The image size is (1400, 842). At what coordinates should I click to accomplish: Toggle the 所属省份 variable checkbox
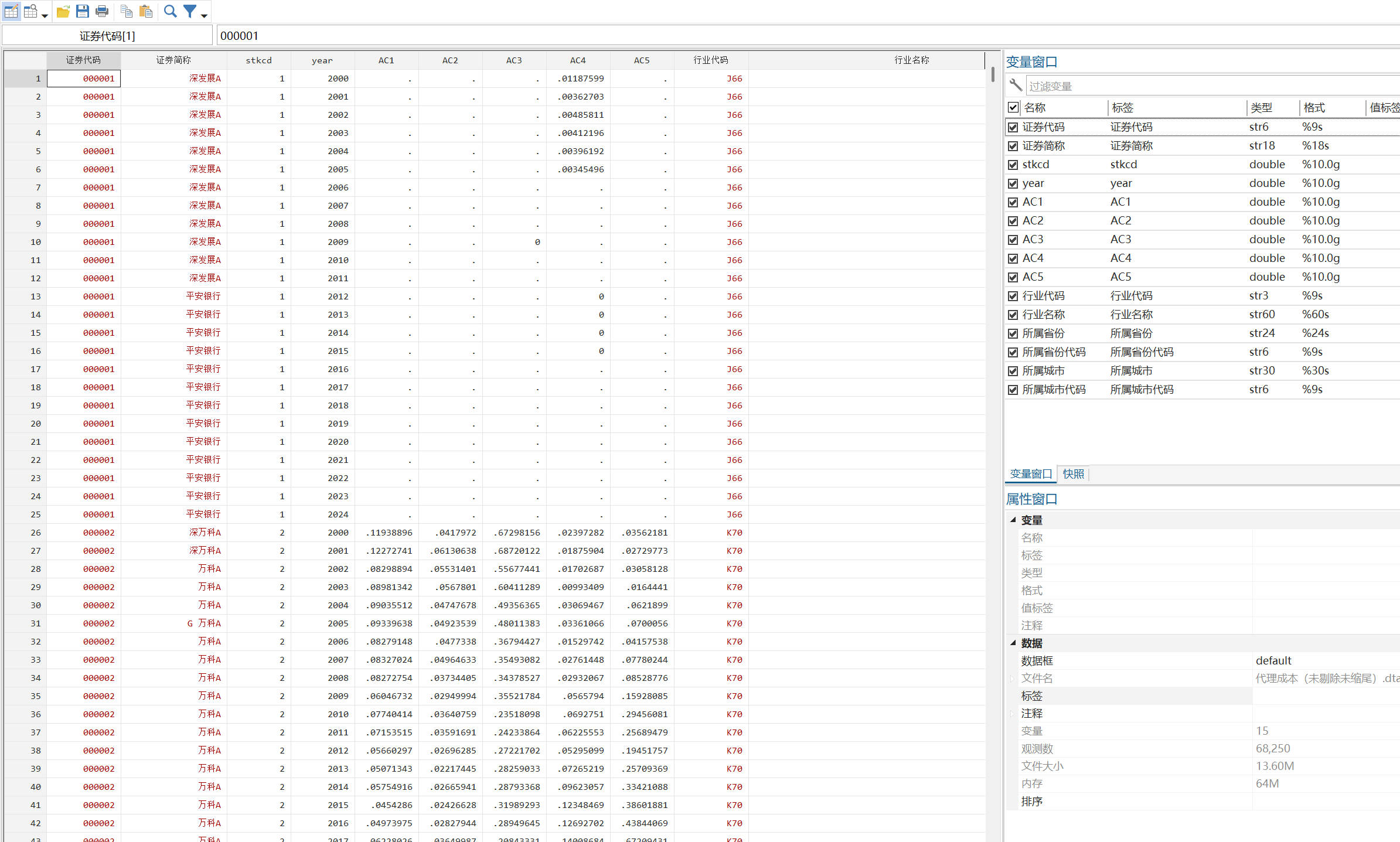(1013, 333)
